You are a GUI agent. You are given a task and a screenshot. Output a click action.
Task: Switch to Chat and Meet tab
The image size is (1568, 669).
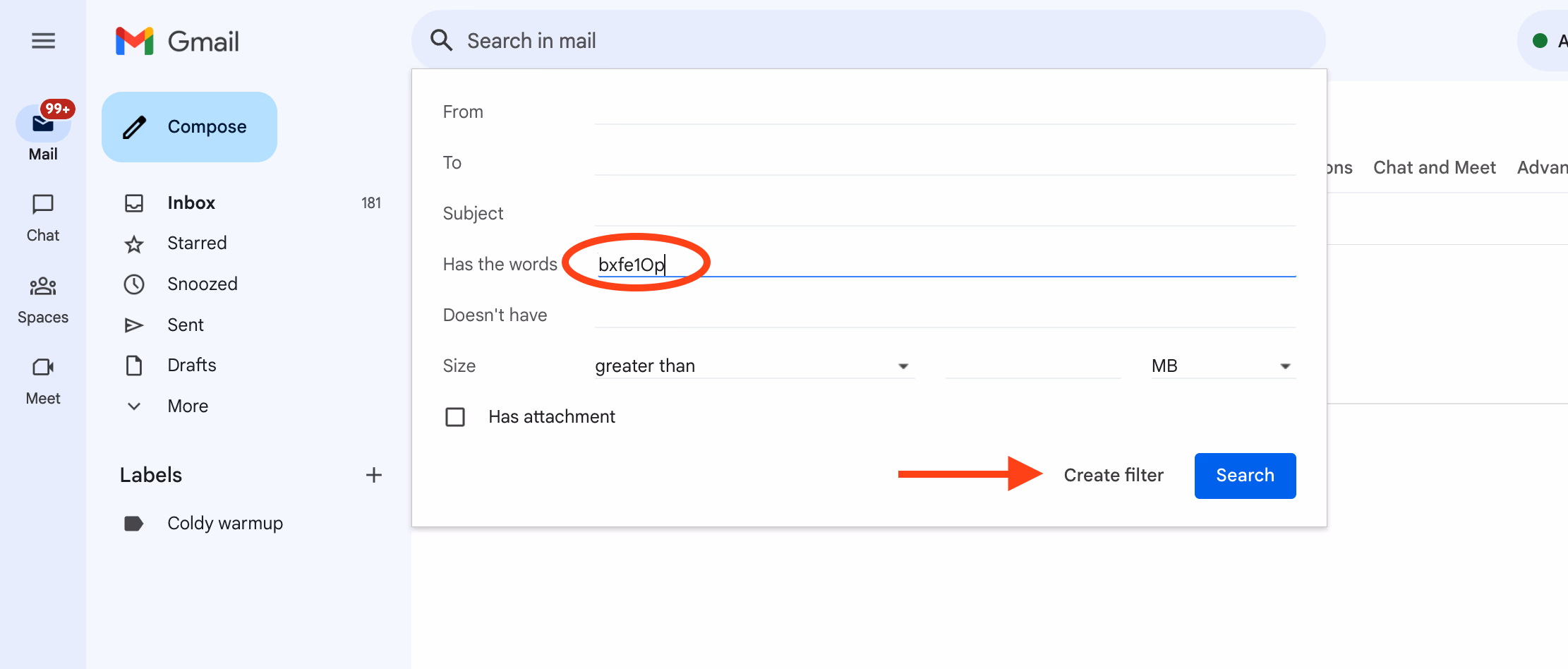point(1434,167)
